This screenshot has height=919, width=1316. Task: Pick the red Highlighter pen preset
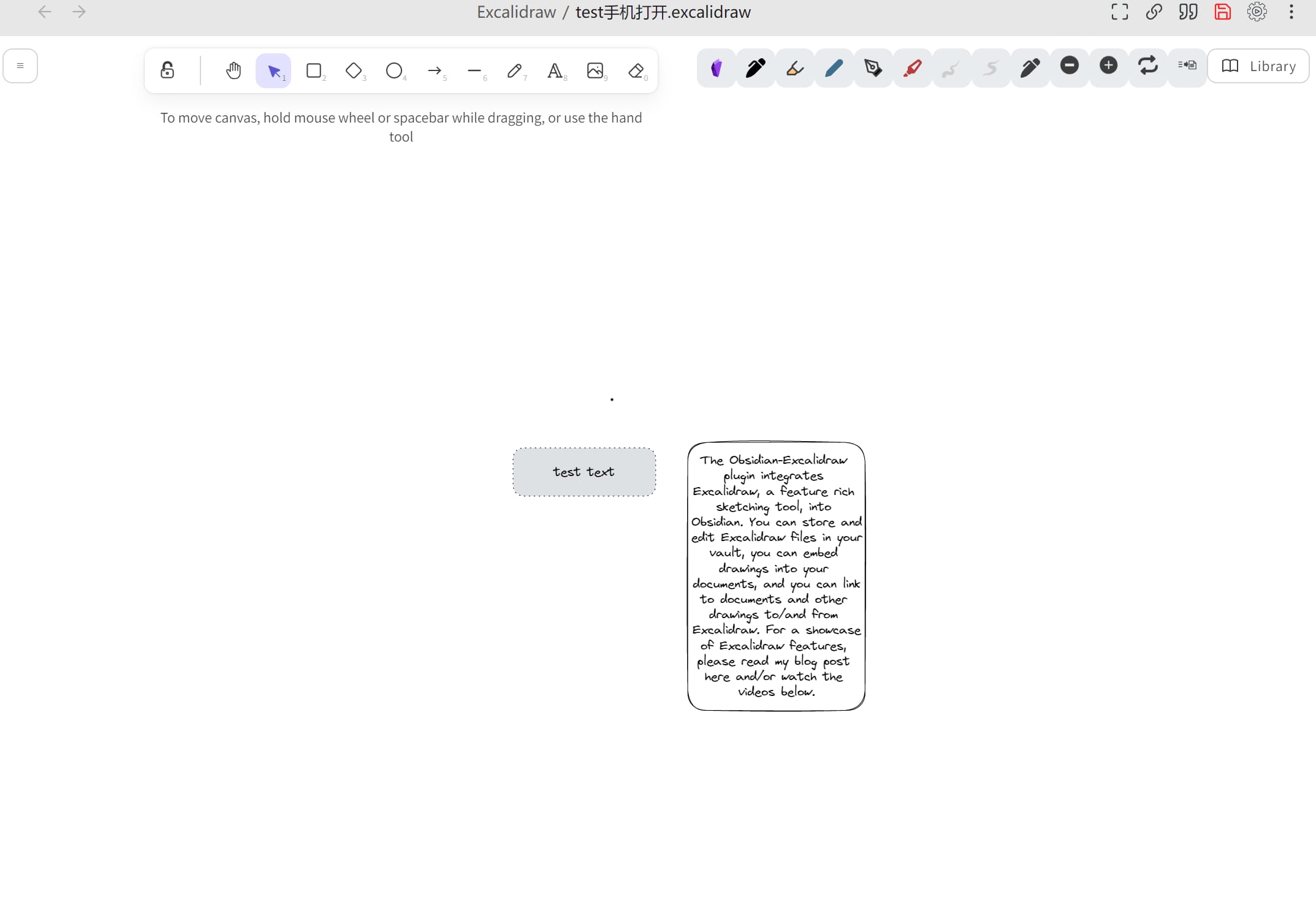[912, 67]
